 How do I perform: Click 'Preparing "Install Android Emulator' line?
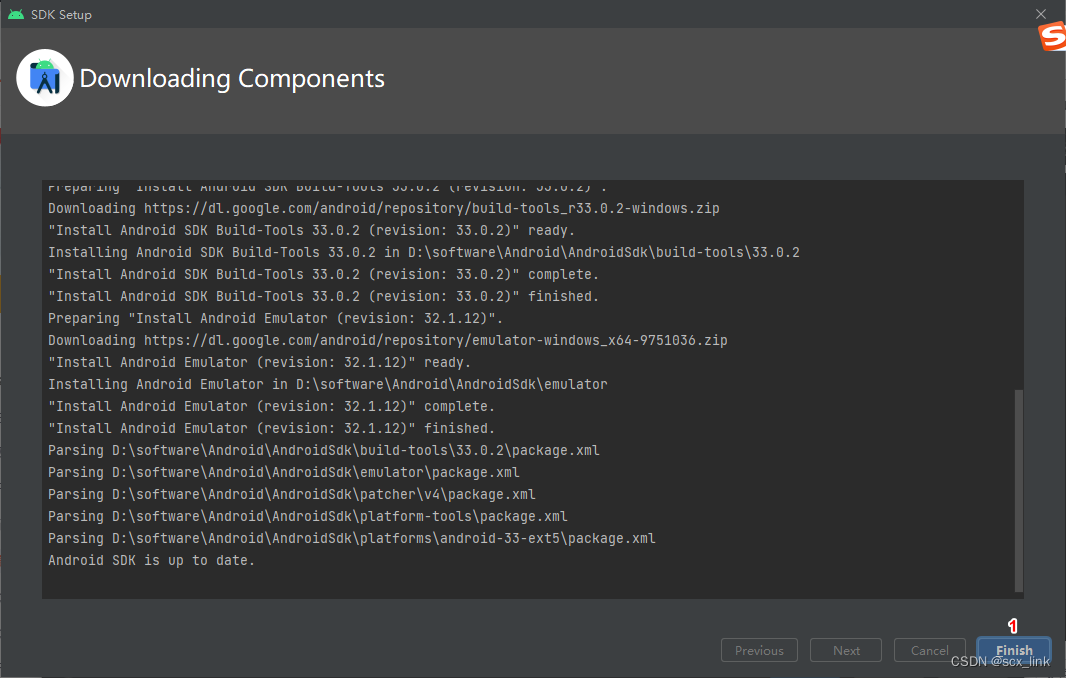pos(275,318)
